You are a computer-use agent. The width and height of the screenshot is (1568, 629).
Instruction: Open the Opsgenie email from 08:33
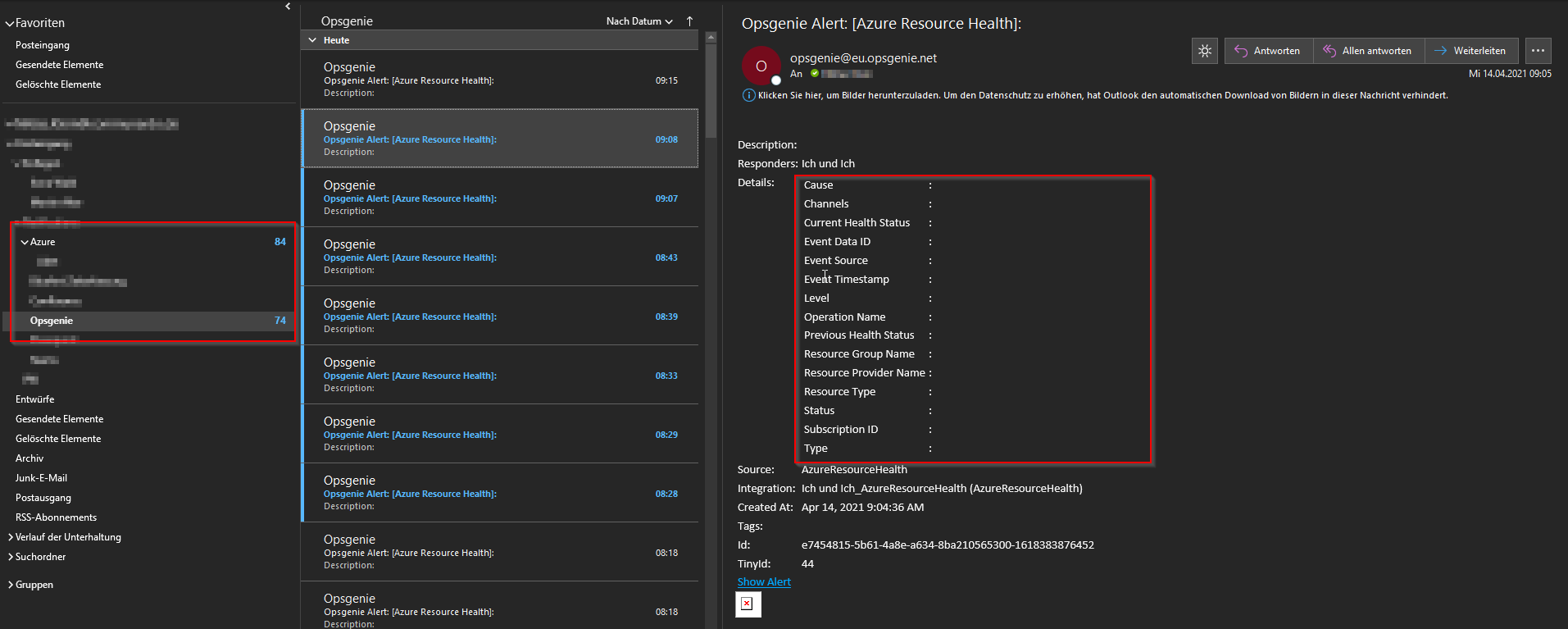tap(499, 375)
